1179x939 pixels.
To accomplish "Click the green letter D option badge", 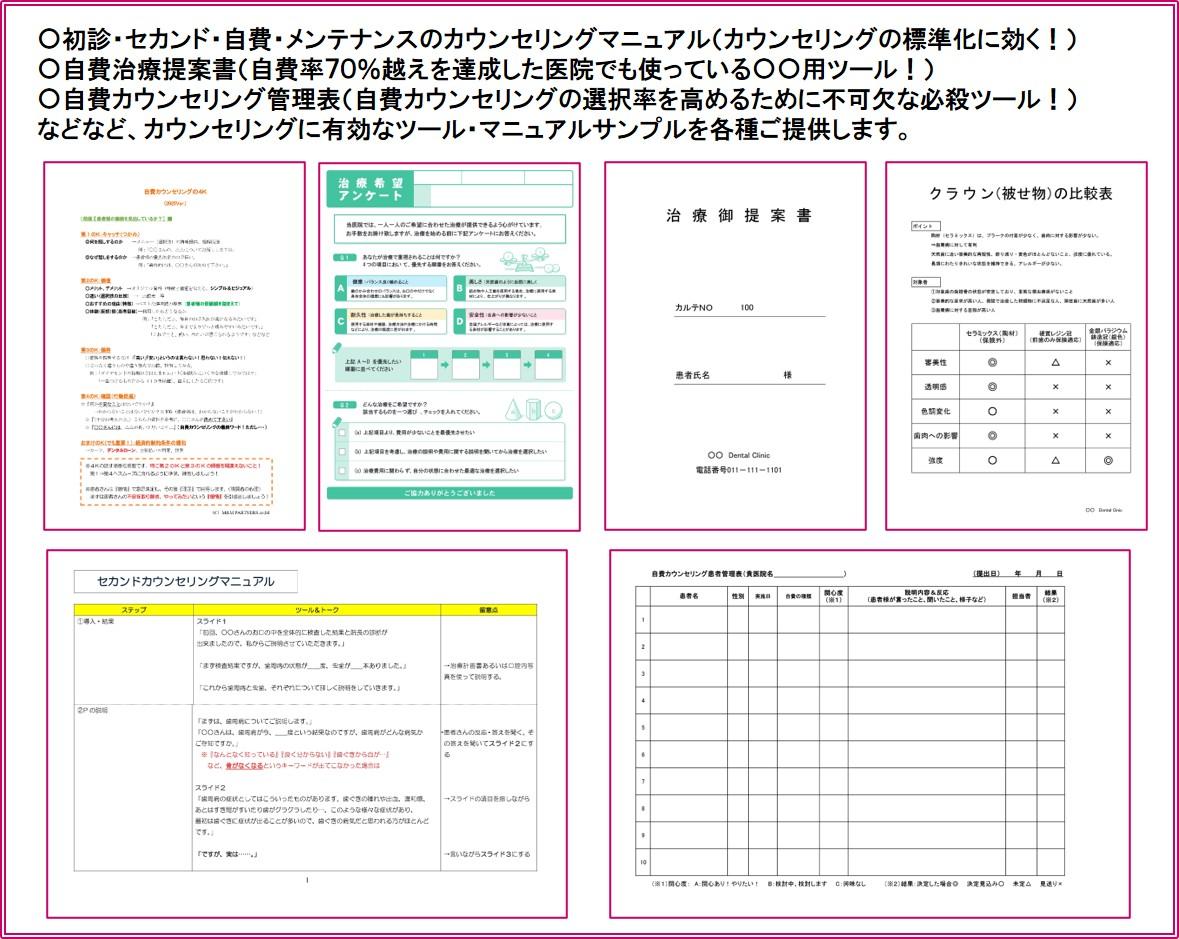I will click(x=459, y=321).
